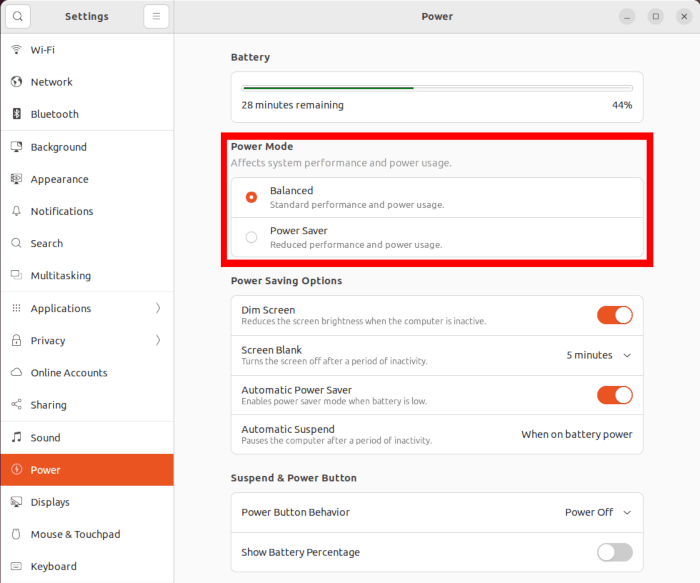Disable the Dim Screen toggle
700x583 pixels.
[x=615, y=315]
